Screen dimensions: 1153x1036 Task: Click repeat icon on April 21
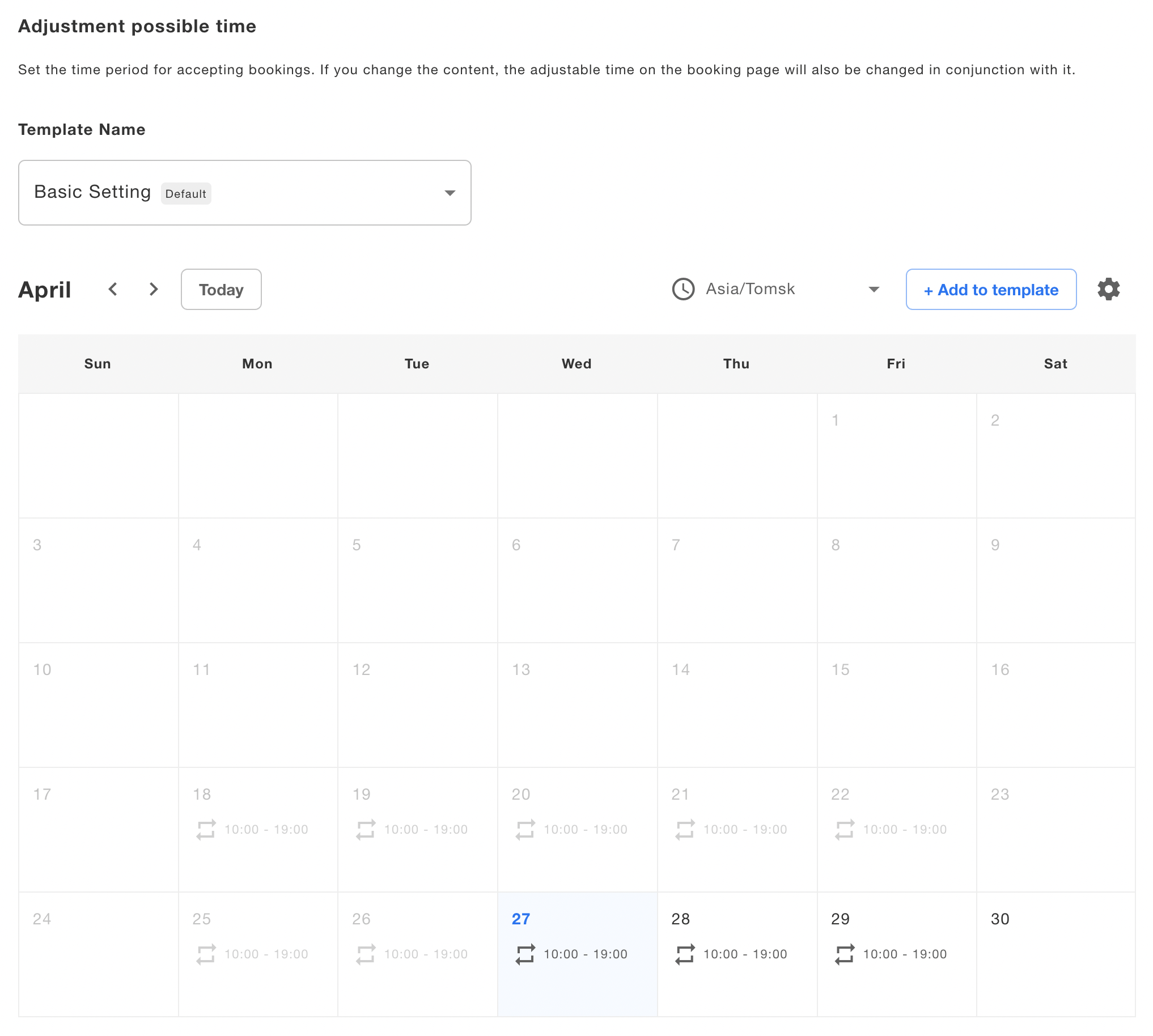pyautogui.click(x=684, y=829)
